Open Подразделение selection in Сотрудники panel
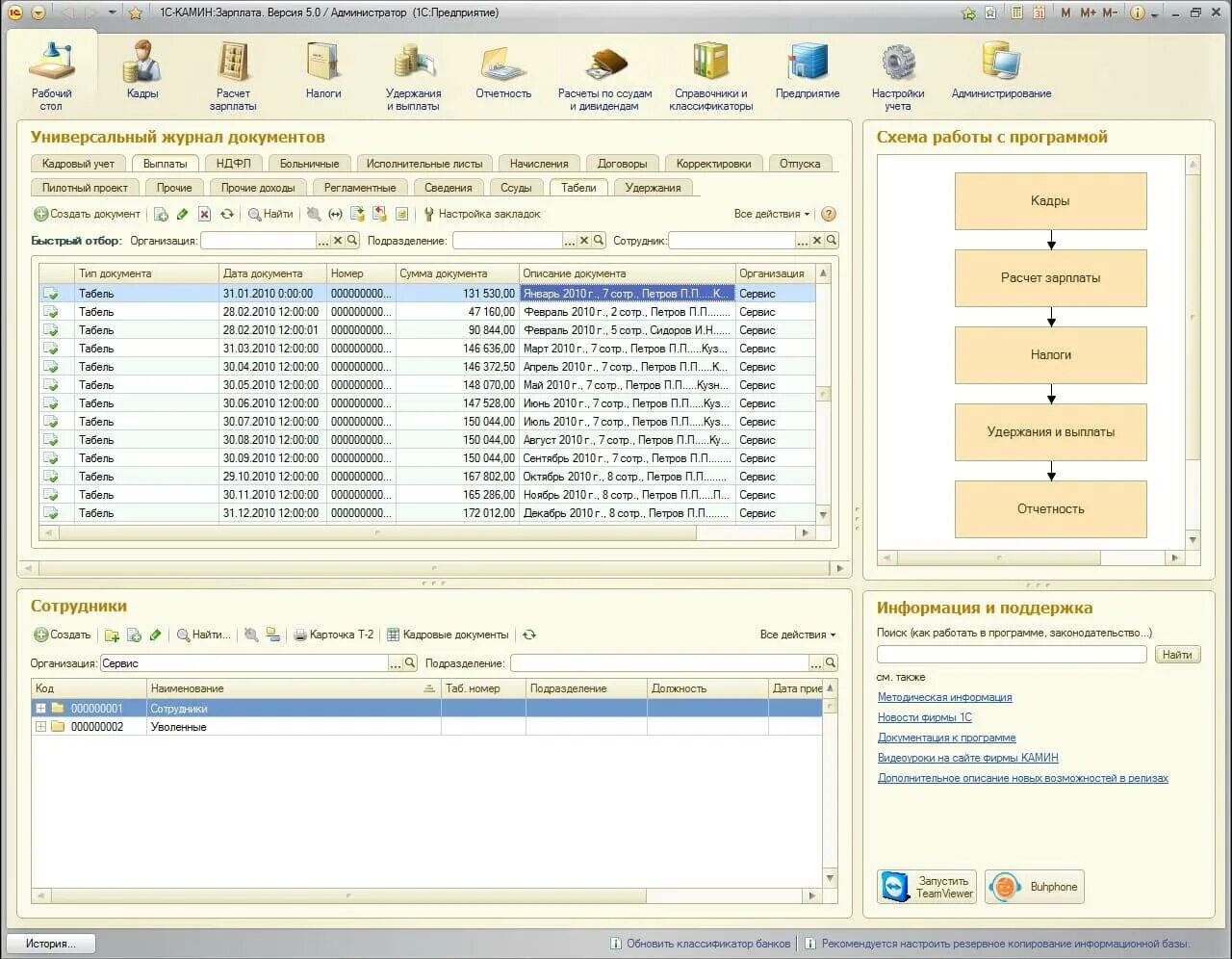1232x959 pixels. (x=816, y=663)
